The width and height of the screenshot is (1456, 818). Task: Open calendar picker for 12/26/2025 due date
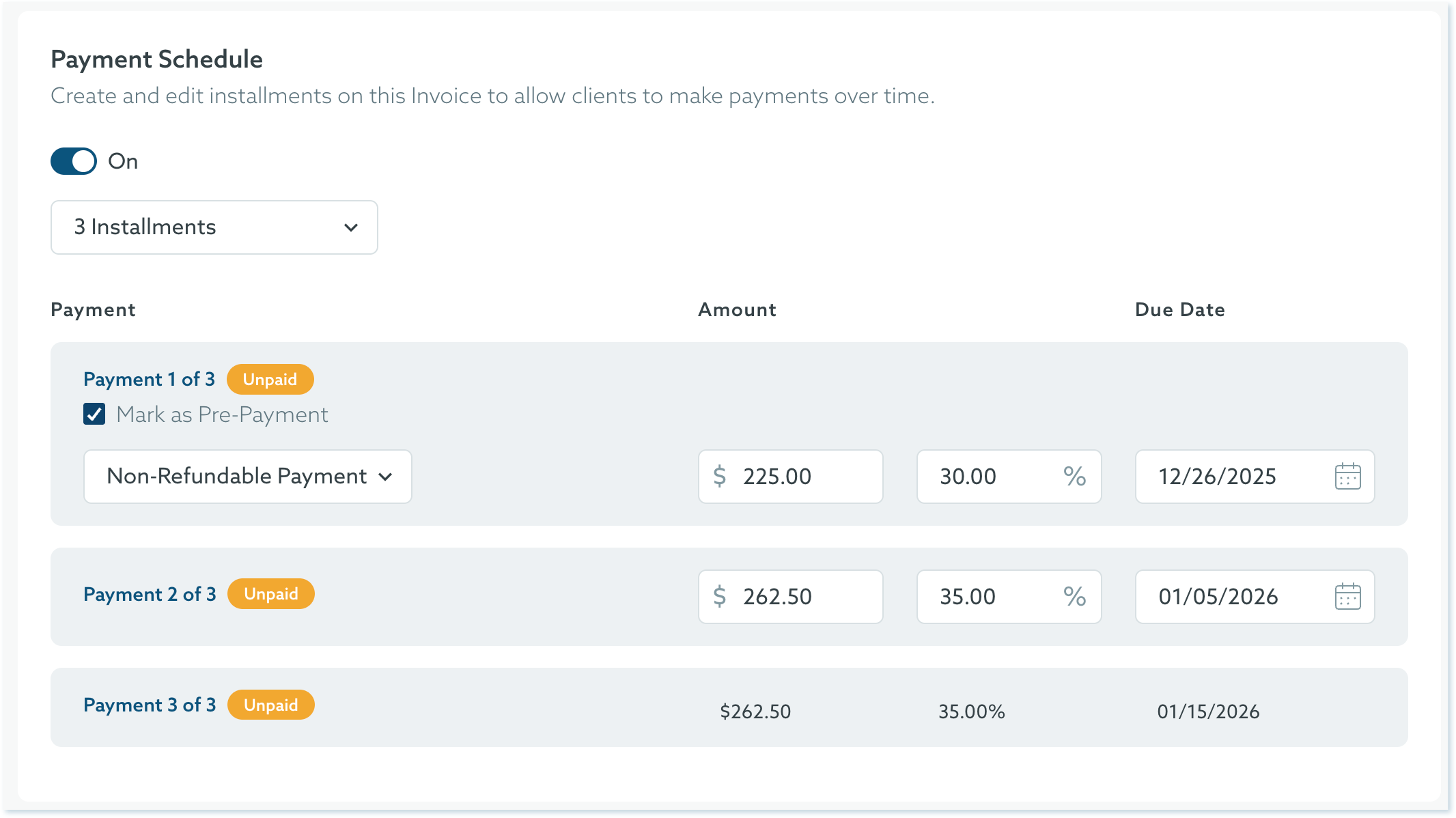pos(1347,477)
